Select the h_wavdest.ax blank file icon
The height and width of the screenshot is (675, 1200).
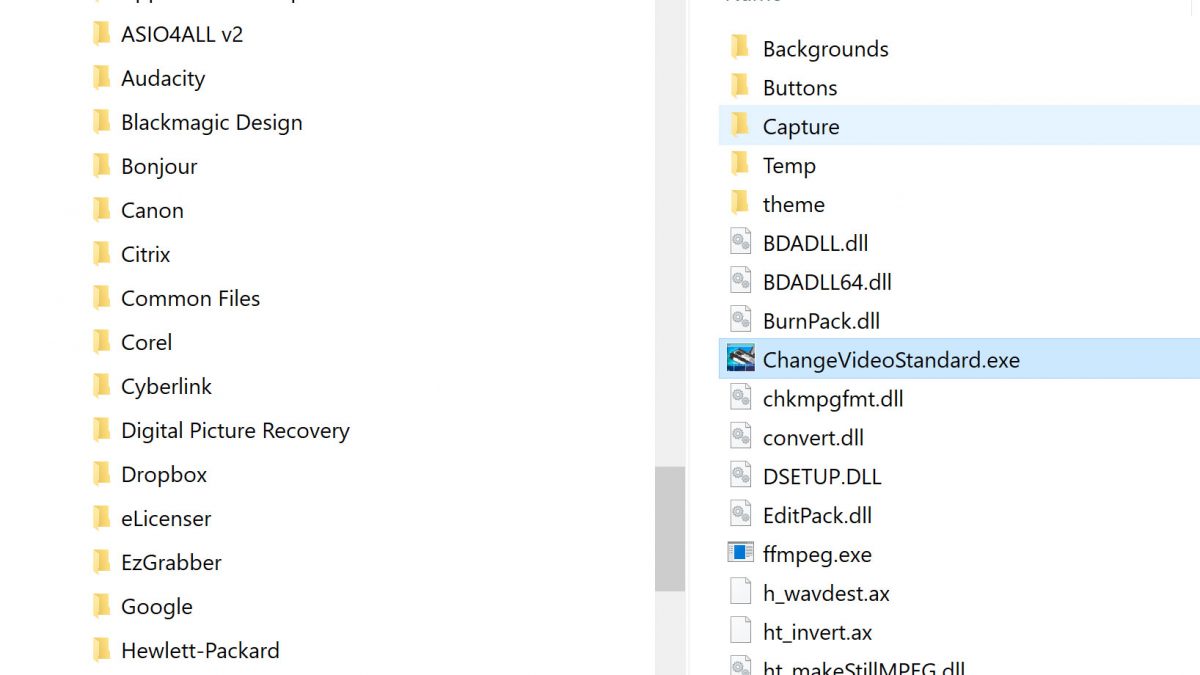pos(740,592)
